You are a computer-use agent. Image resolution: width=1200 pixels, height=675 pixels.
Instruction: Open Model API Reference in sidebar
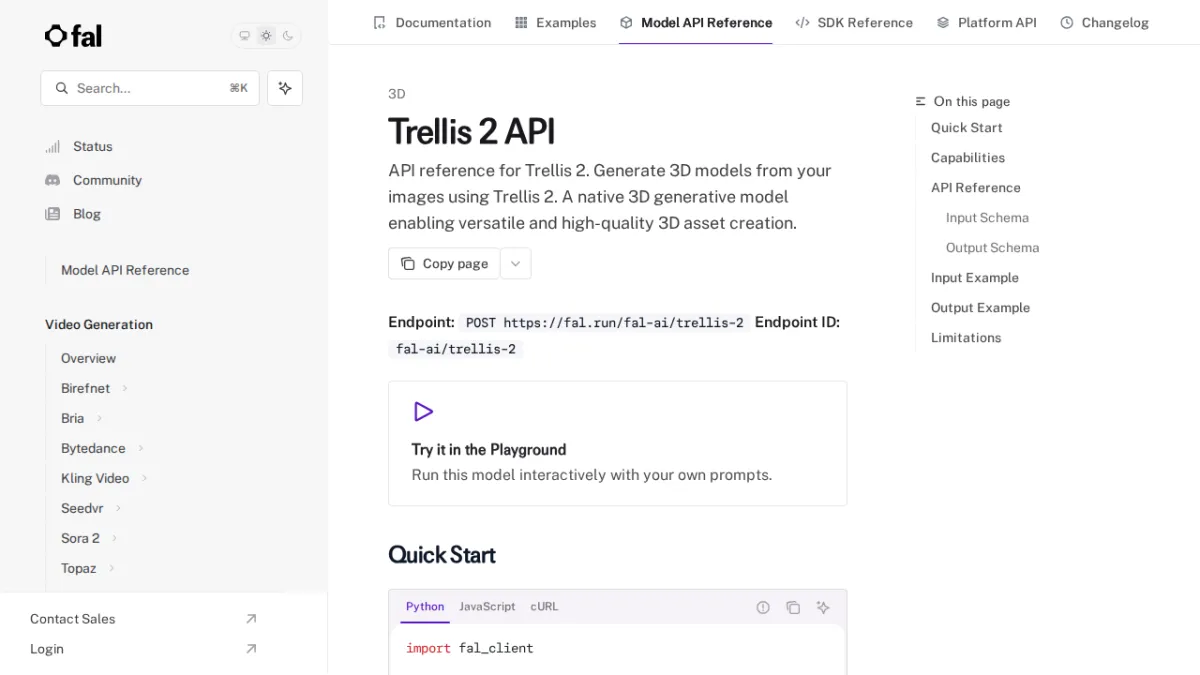click(x=125, y=270)
